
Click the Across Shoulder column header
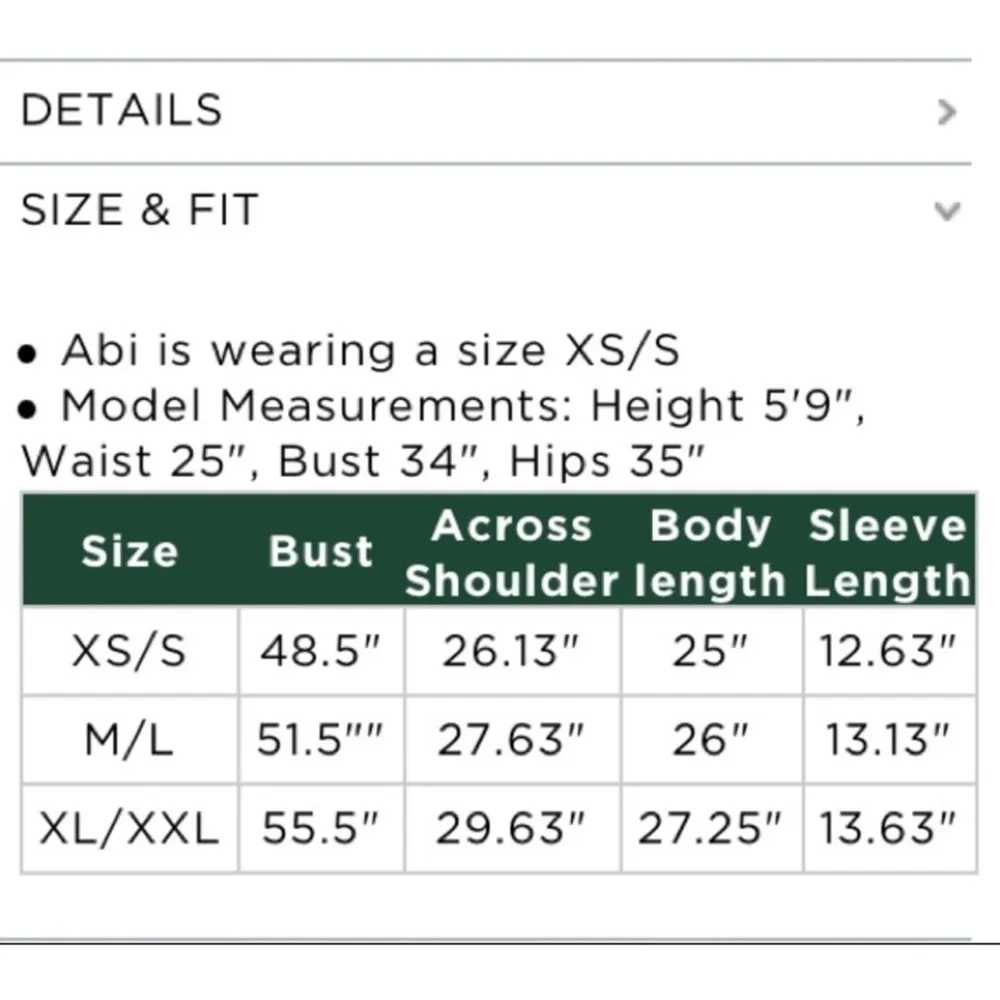click(x=511, y=553)
